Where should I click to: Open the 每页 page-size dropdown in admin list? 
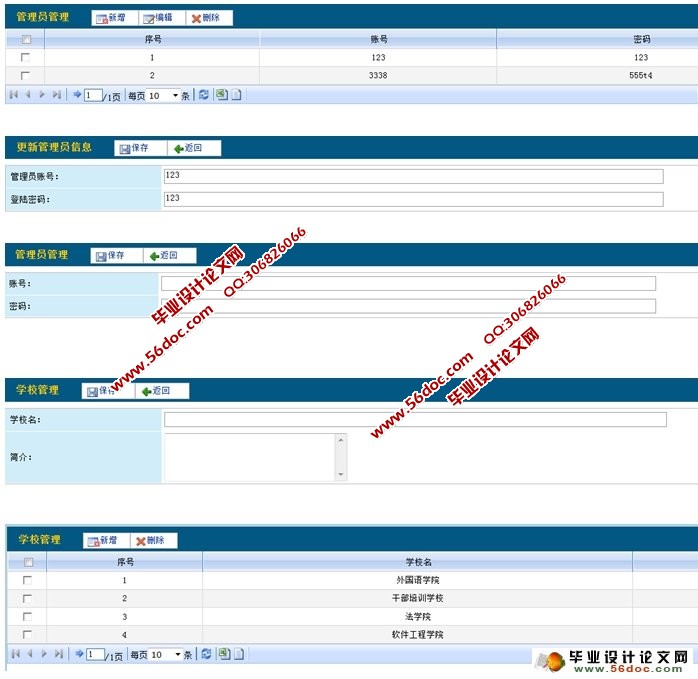[x=175, y=96]
